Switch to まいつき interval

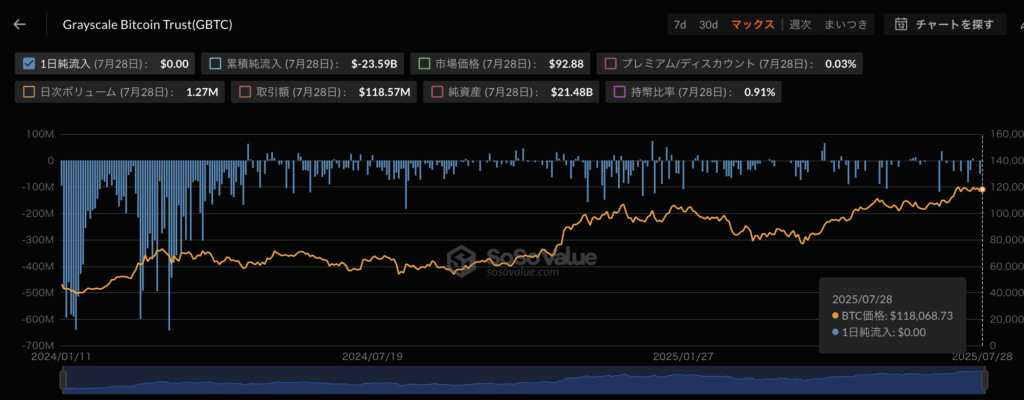click(846, 25)
